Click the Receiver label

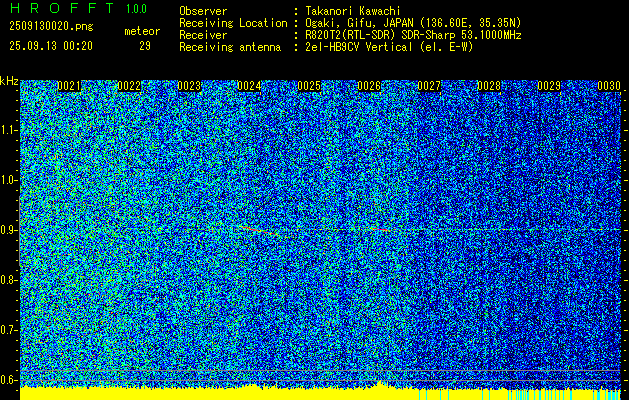[203, 35]
